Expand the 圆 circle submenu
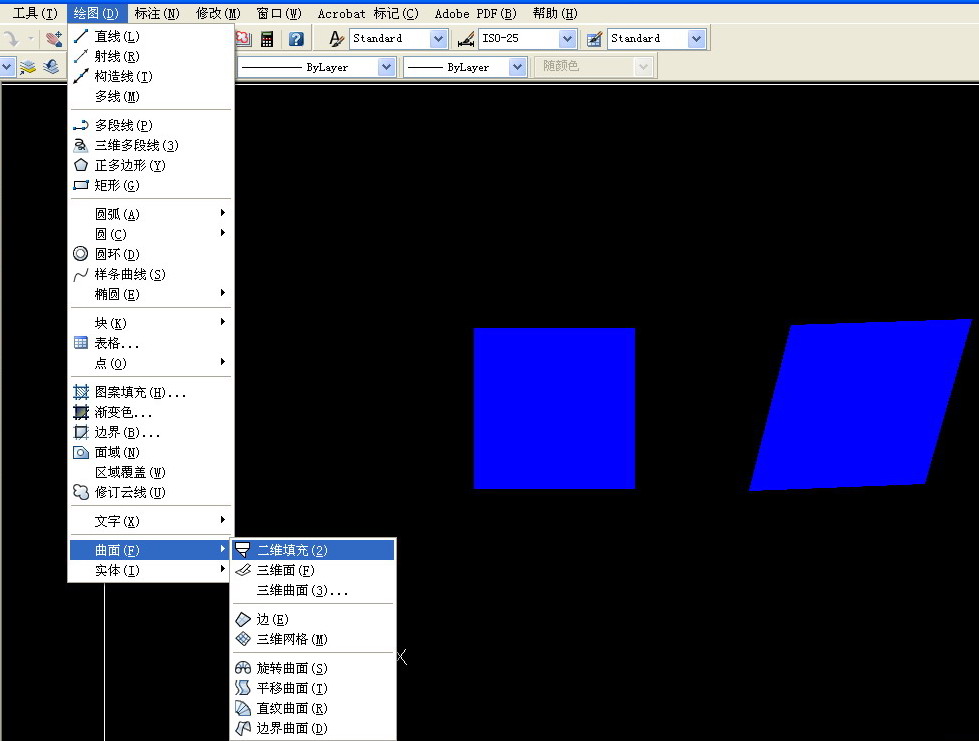The height and width of the screenshot is (741, 979). 150,234
